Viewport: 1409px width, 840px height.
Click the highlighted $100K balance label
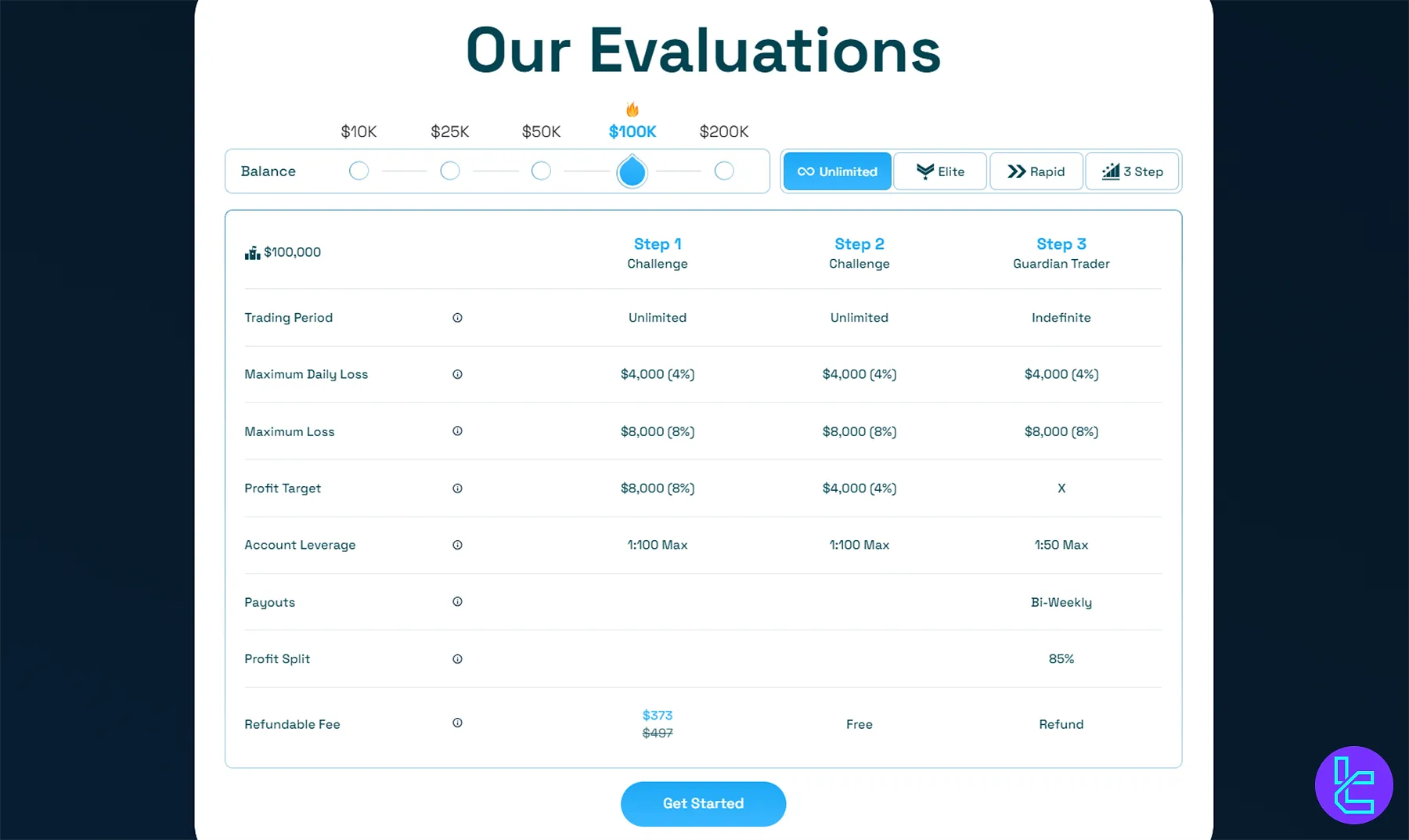pyautogui.click(x=632, y=132)
